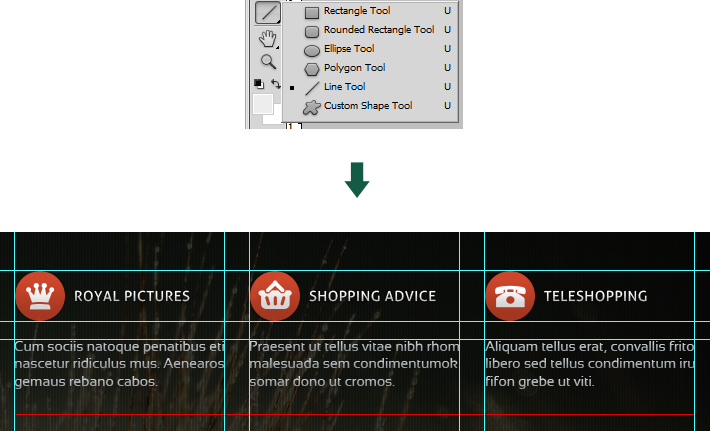This screenshot has width=710, height=431.
Task: Click the red telephone icon
Action: pos(510,296)
